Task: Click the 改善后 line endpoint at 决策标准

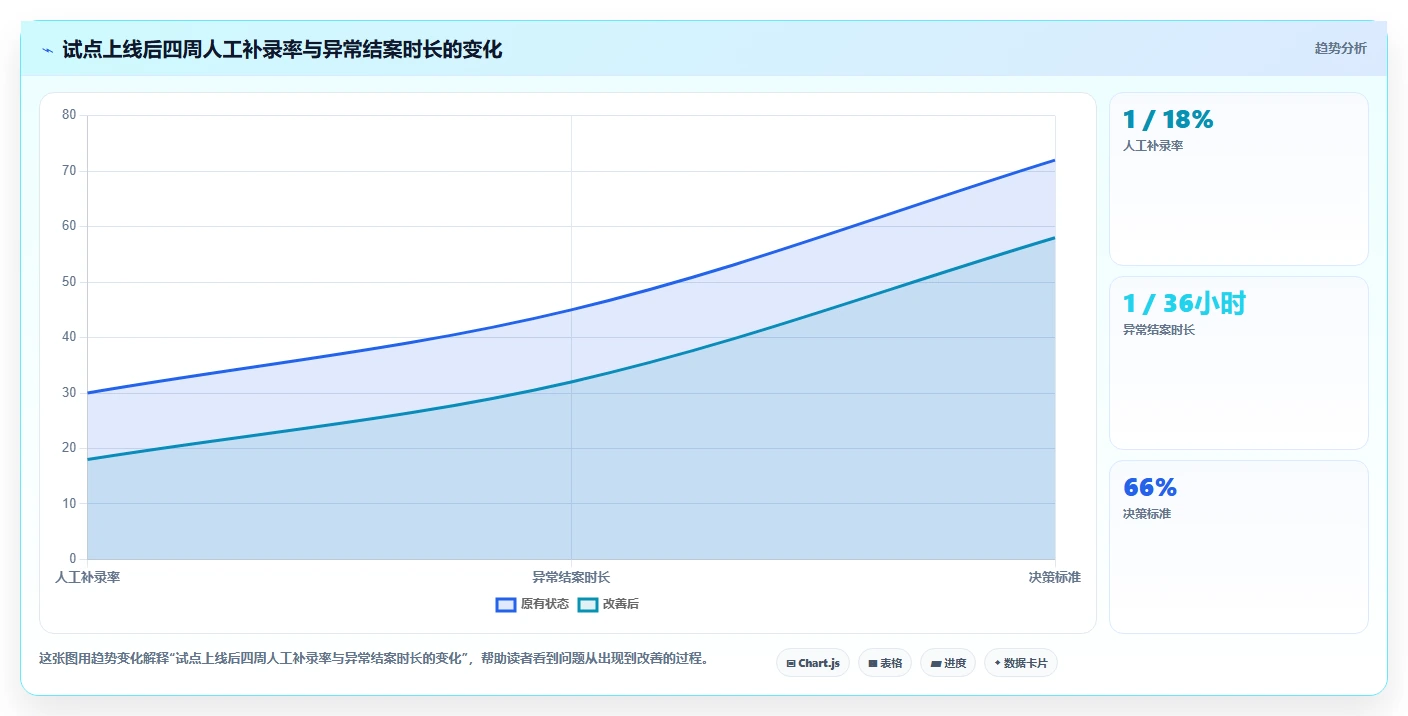Action: click(x=1054, y=237)
